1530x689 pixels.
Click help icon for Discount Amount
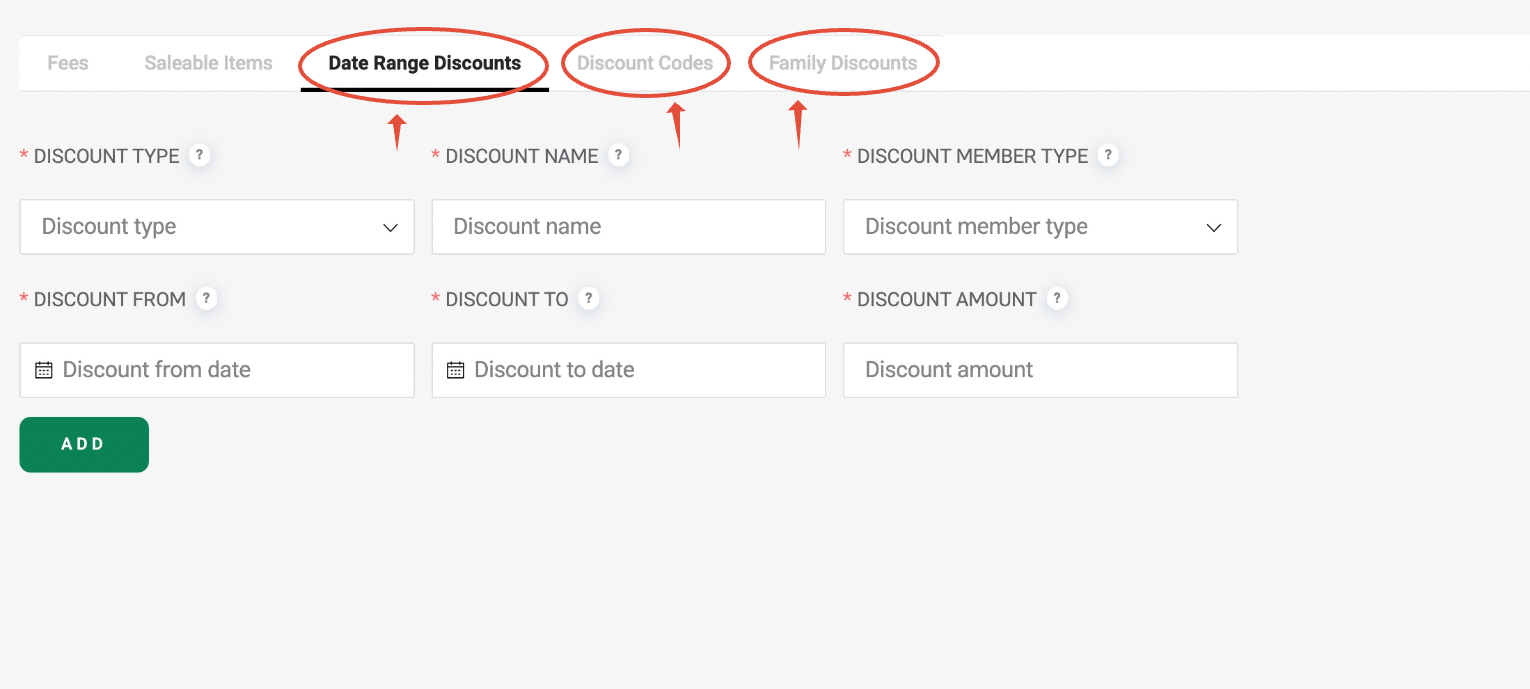pyautogui.click(x=1057, y=299)
